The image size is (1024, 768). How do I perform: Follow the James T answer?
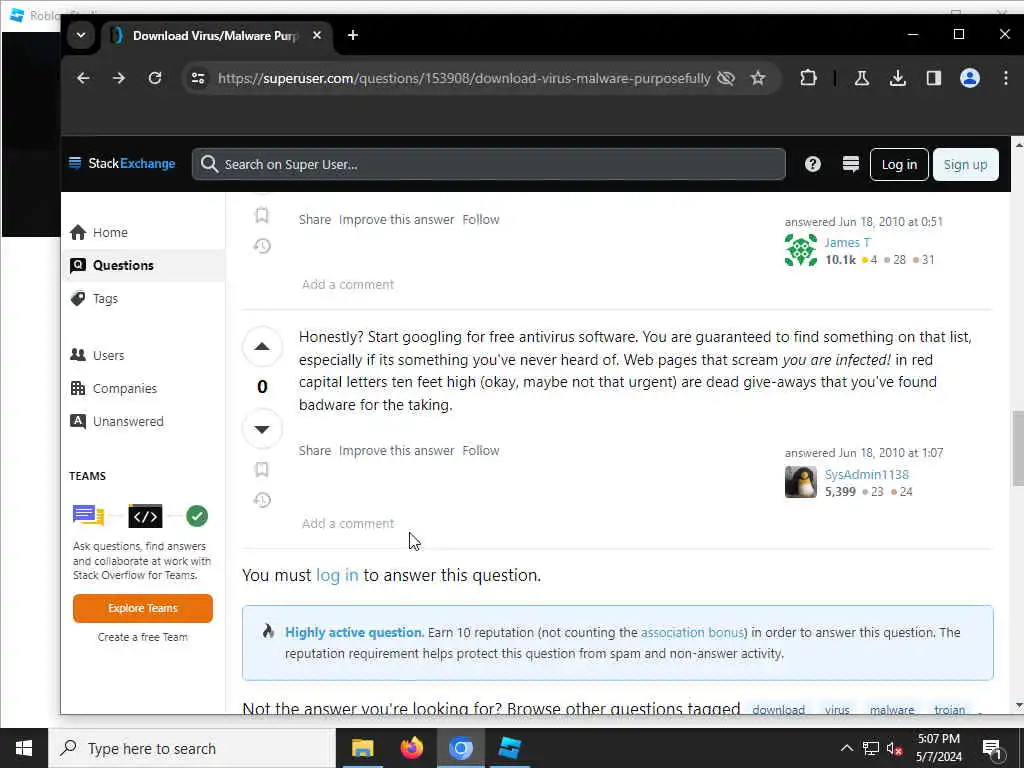481,219
